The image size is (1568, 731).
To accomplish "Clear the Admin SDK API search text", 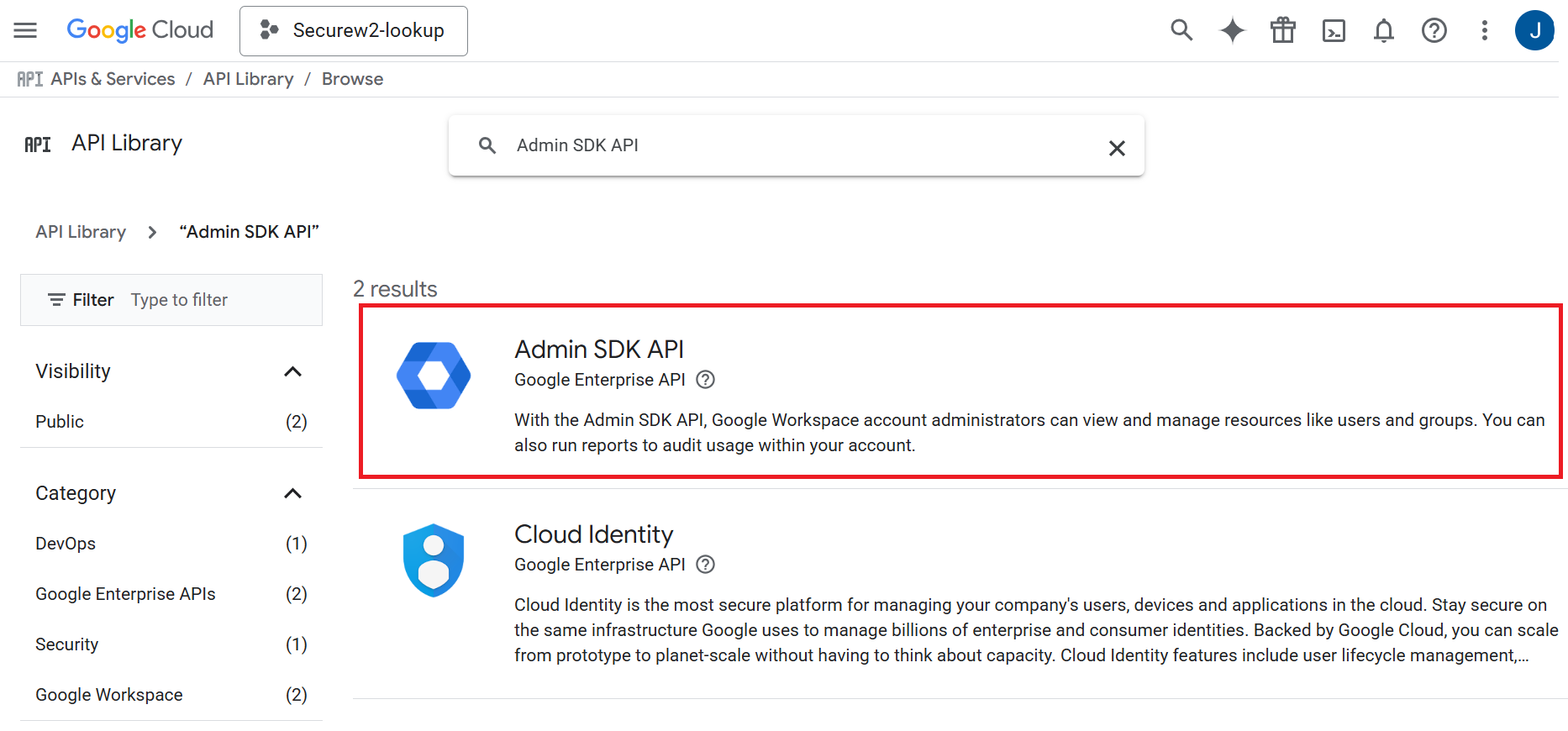I will click(x=1116, y=148).
